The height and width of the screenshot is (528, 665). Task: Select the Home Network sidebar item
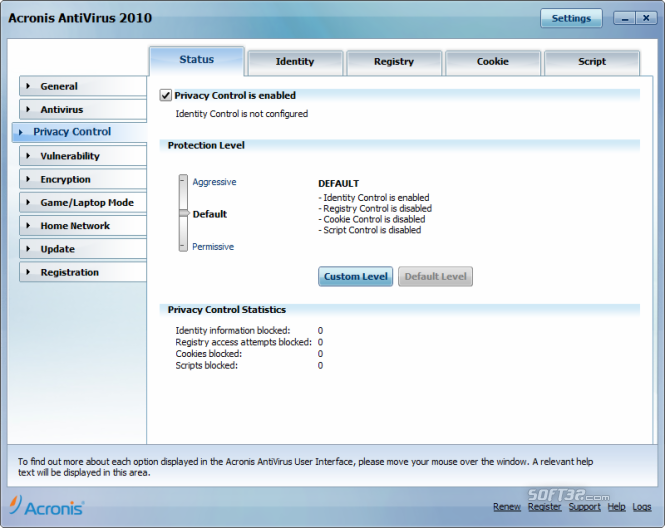pyautogui.click(x=83, y=226)
